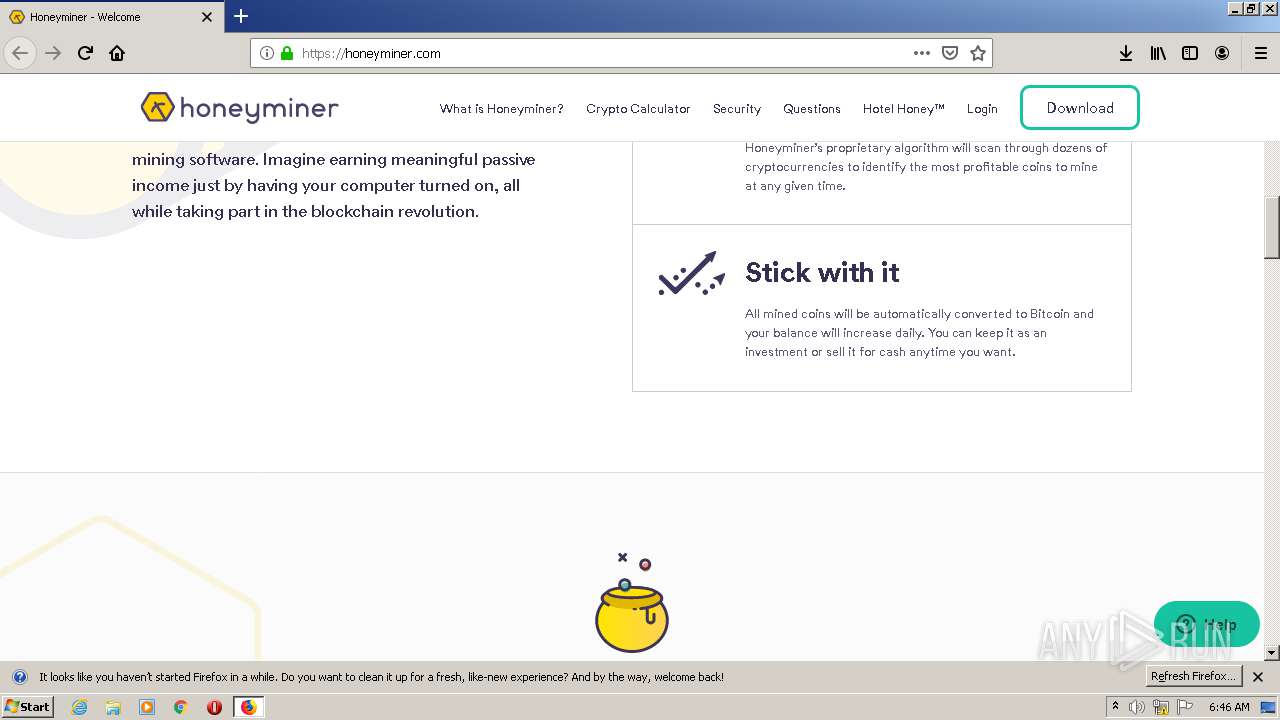Viewport: 1280px width, 720px height.
Task: Bookmark this page with the star icon
Action: pyautogui.click(x=978, y=53)
